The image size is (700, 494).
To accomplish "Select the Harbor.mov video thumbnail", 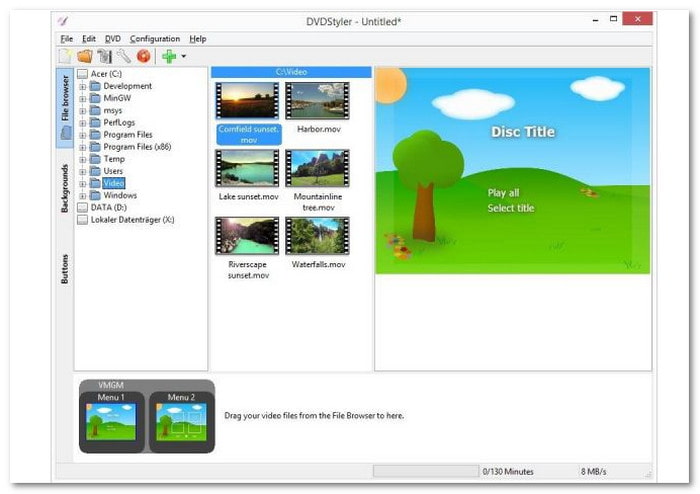I will coord(317,100).
